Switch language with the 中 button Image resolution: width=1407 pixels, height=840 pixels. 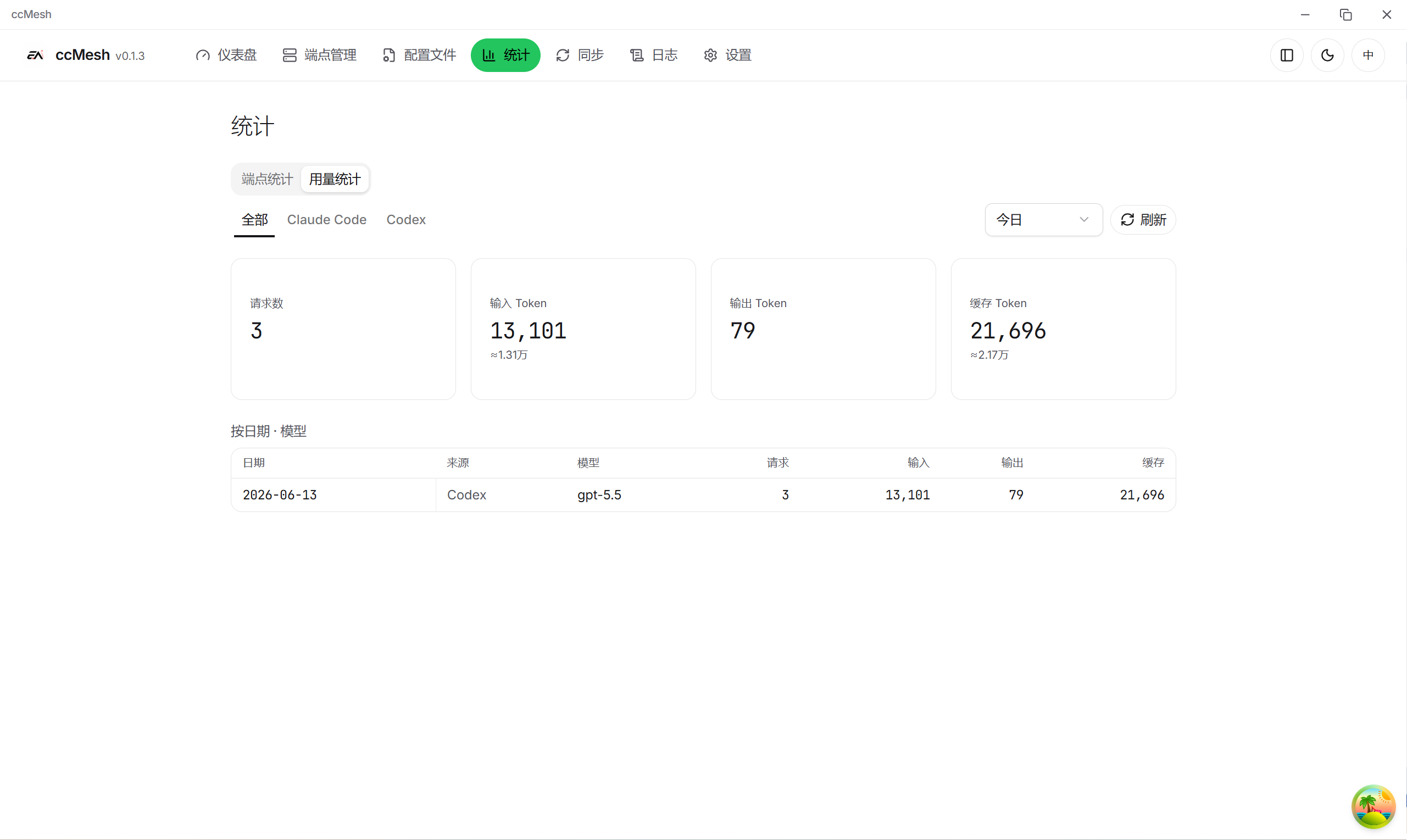[1368, 55]
